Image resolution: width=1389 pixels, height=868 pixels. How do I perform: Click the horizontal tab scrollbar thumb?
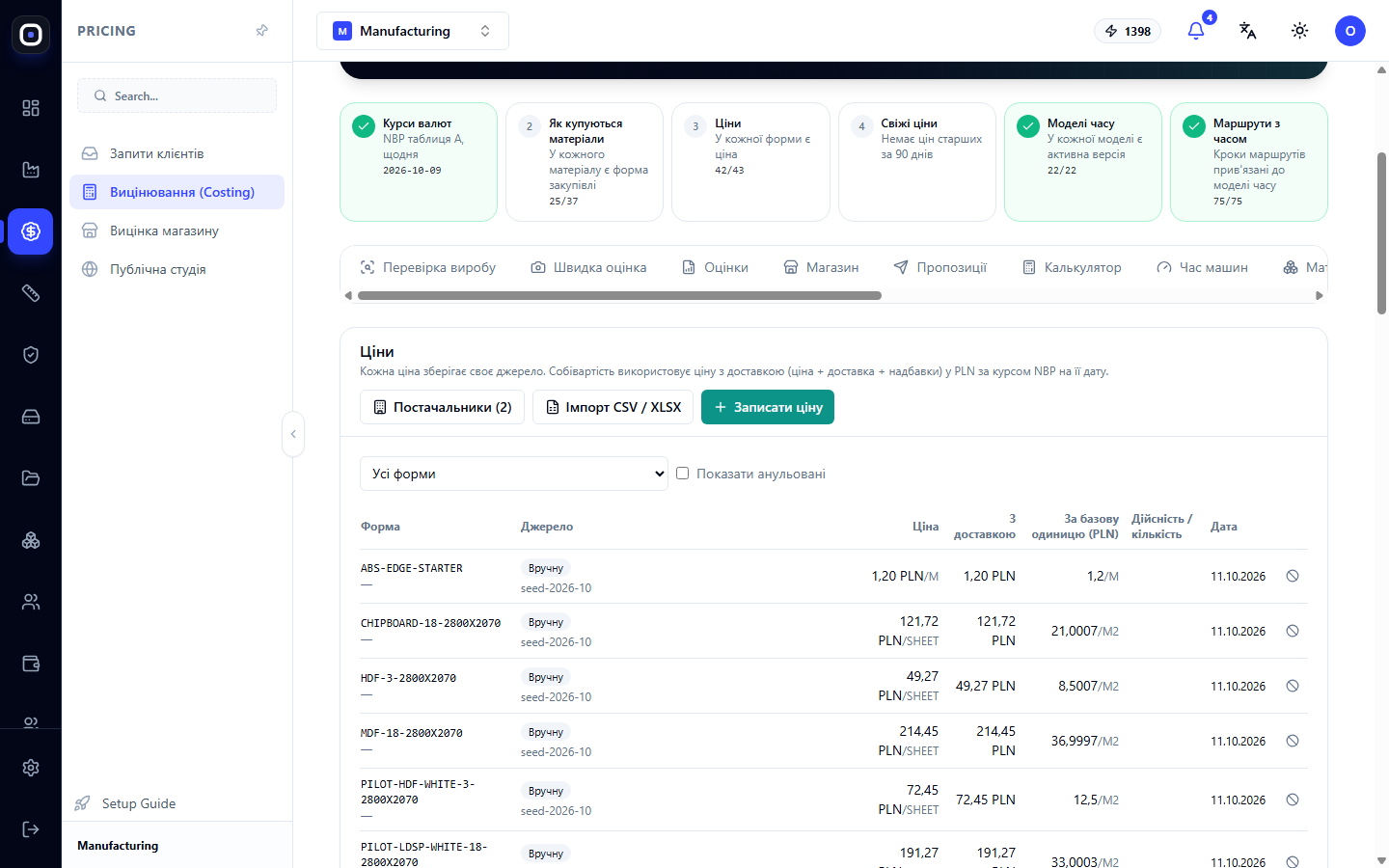[619, 296]
